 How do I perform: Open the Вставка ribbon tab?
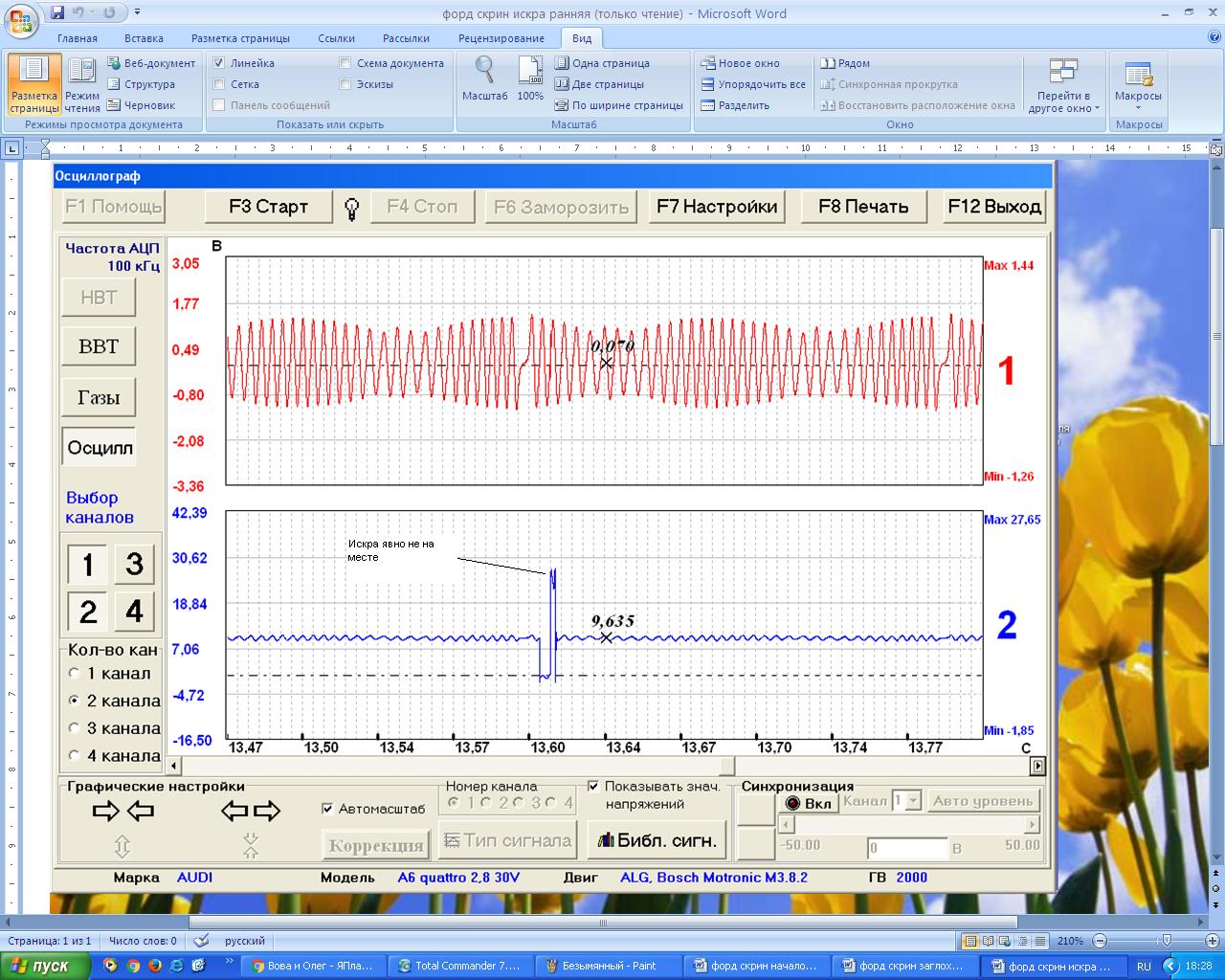[x=144, y=38]
